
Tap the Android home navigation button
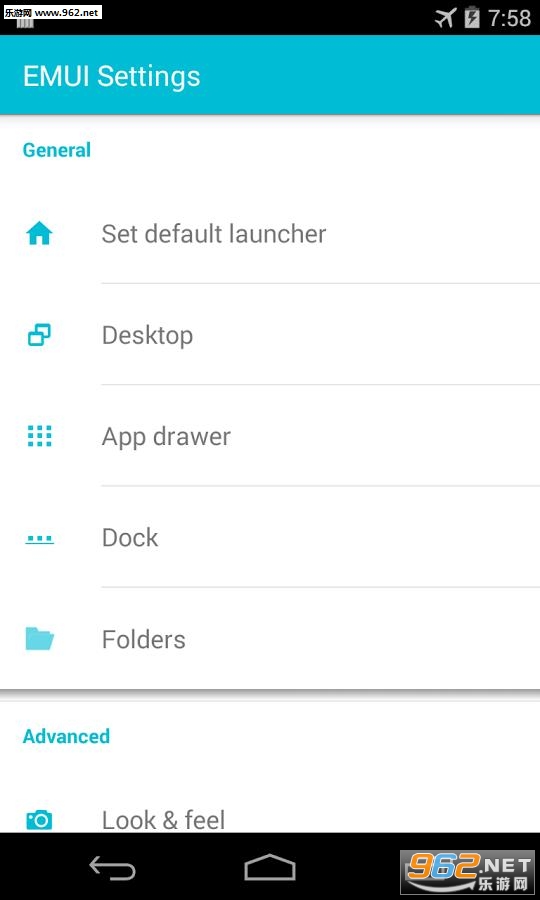[x=270, y=867]
